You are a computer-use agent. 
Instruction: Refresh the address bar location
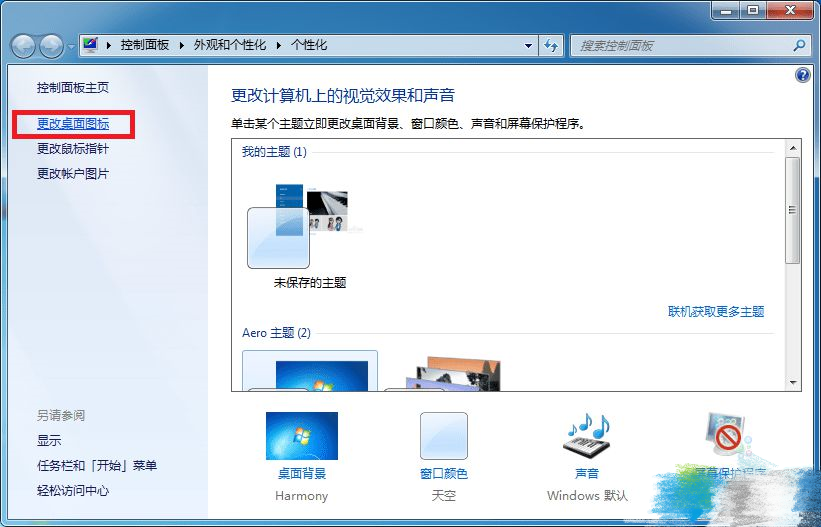click(551, 46)
